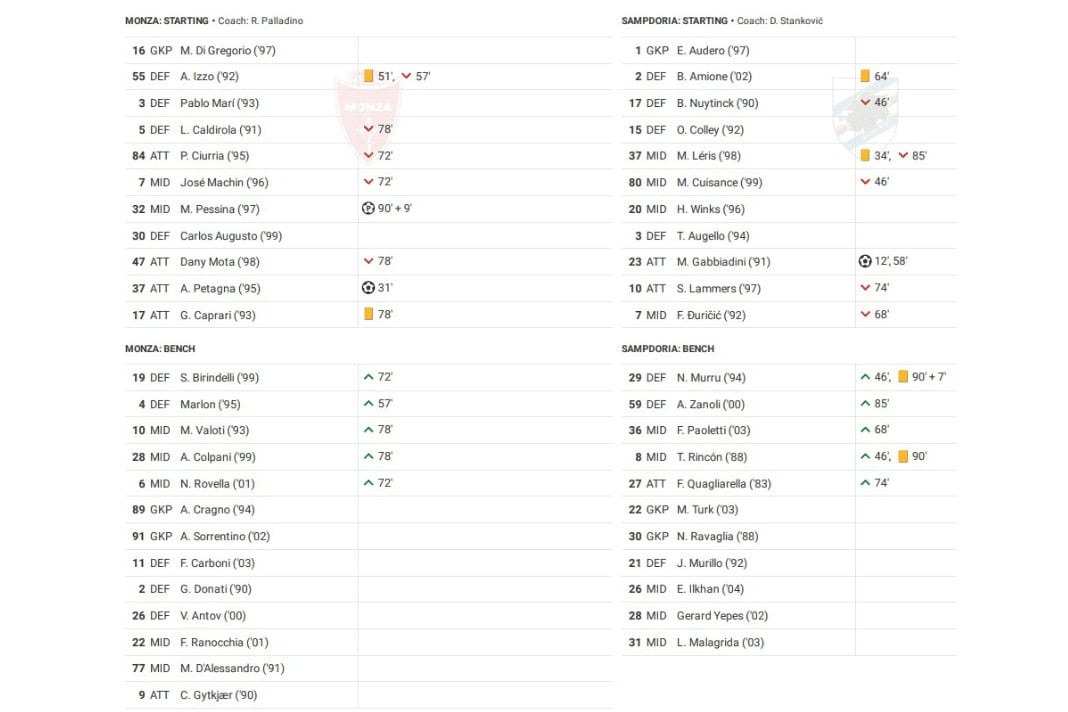
Task: Click the Monza: Starting section heading
Action: pyautogui.click(x=167, y=21)
